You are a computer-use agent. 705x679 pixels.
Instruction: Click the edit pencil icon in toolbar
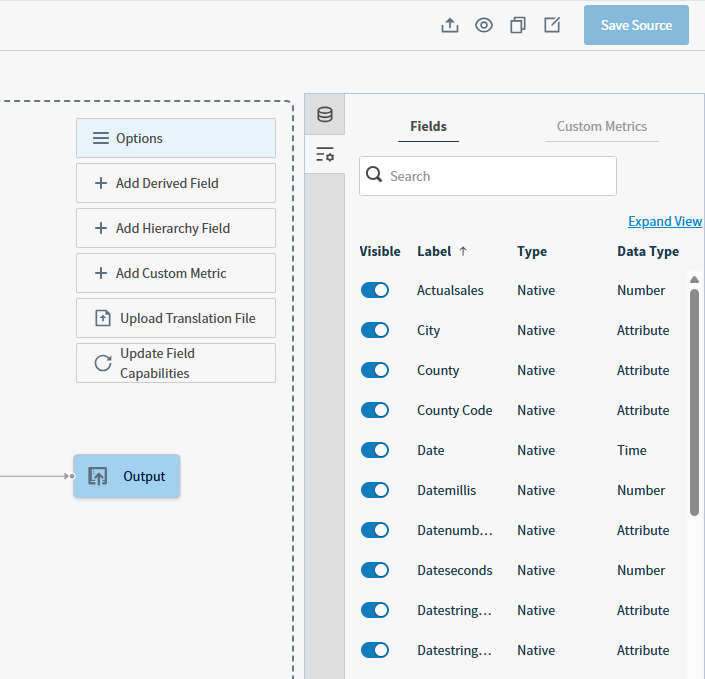(552, 25)
